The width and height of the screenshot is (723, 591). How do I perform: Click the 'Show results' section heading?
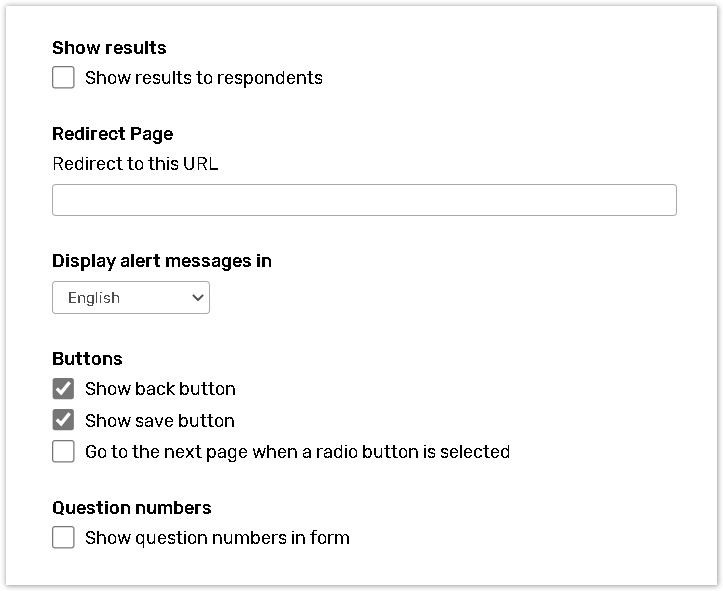109,48
